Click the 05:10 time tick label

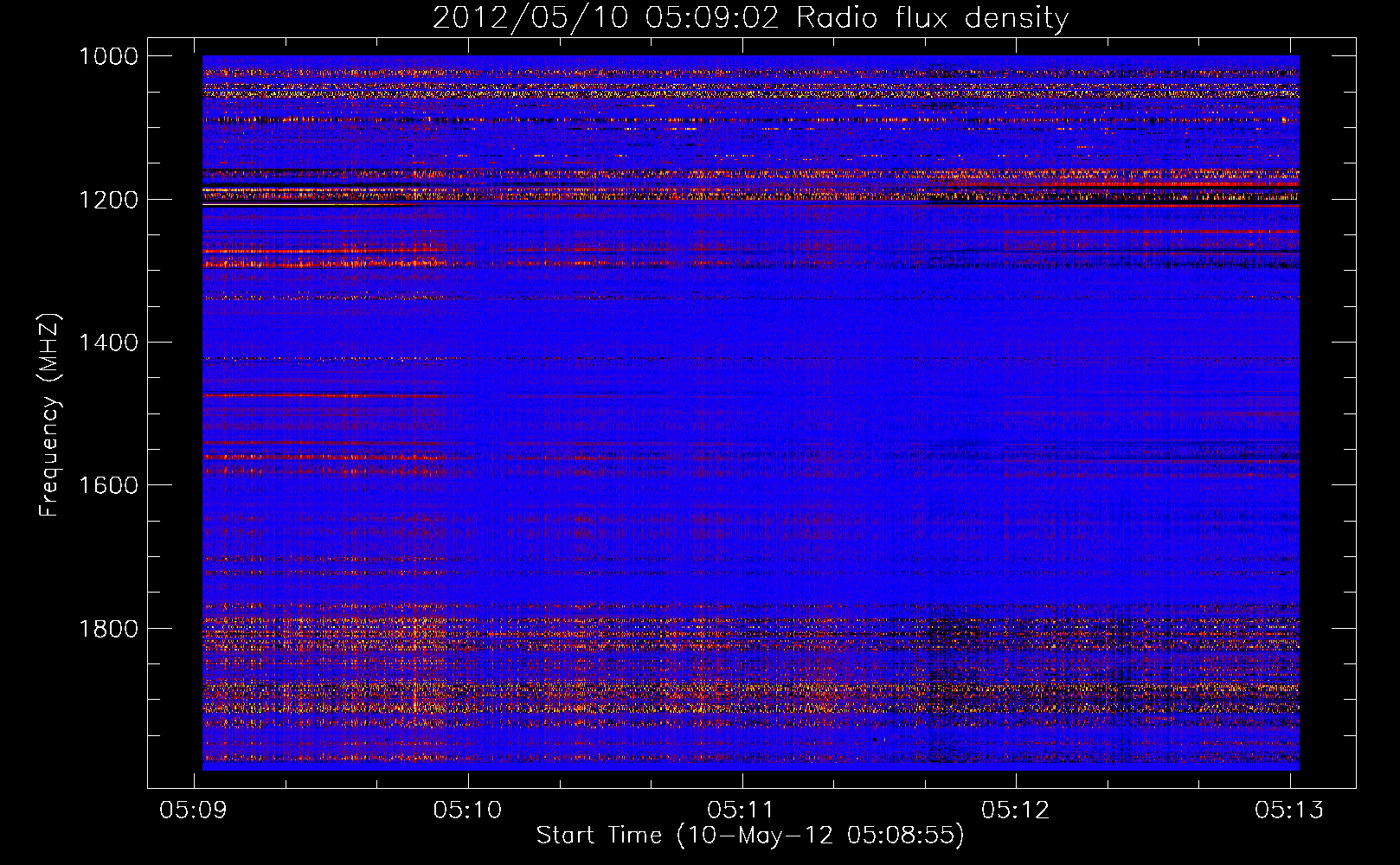coord(468,810)
